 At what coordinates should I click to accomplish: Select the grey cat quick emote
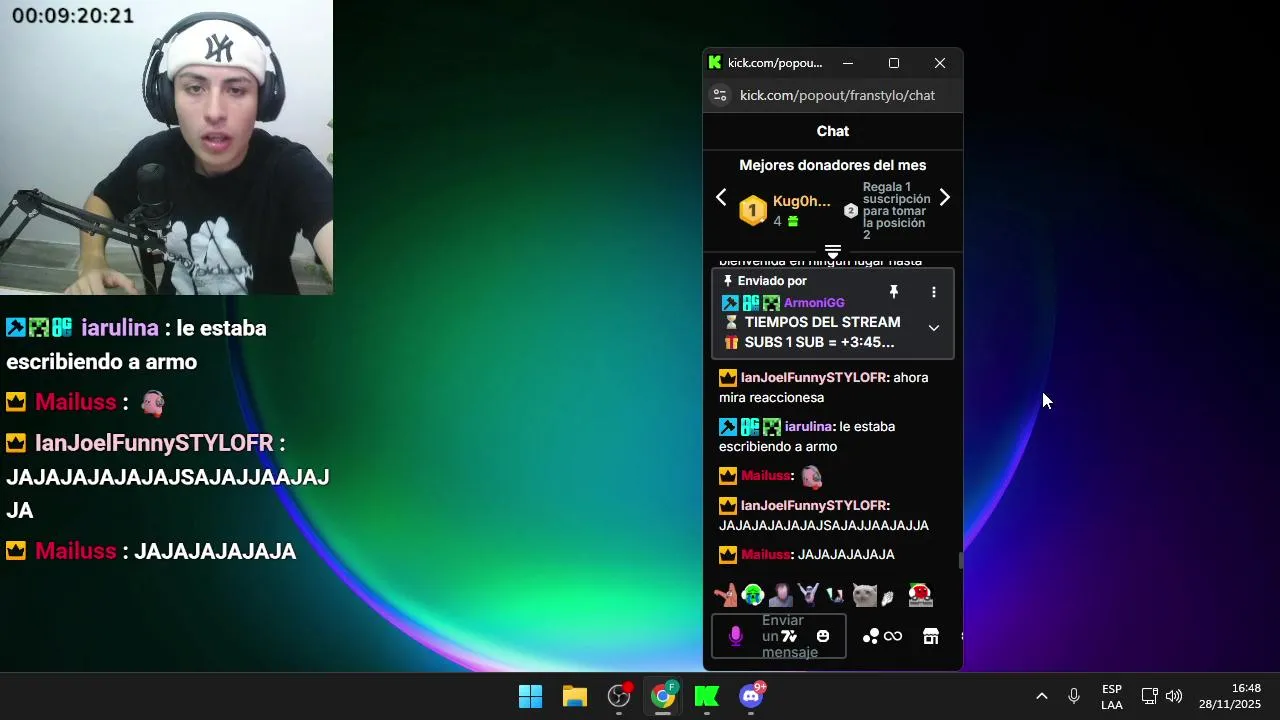864,596
